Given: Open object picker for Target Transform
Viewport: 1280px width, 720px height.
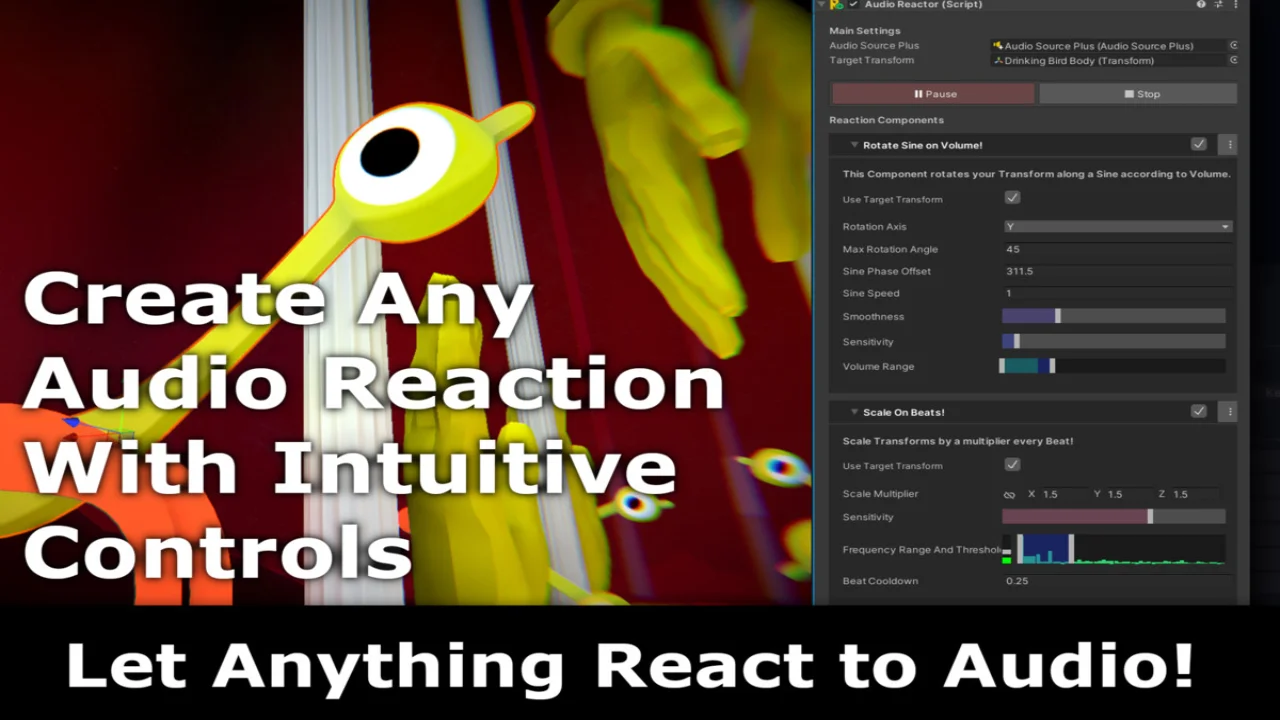Looking at the screenshot, I should pyautogui.click(x=1233, y=61).
